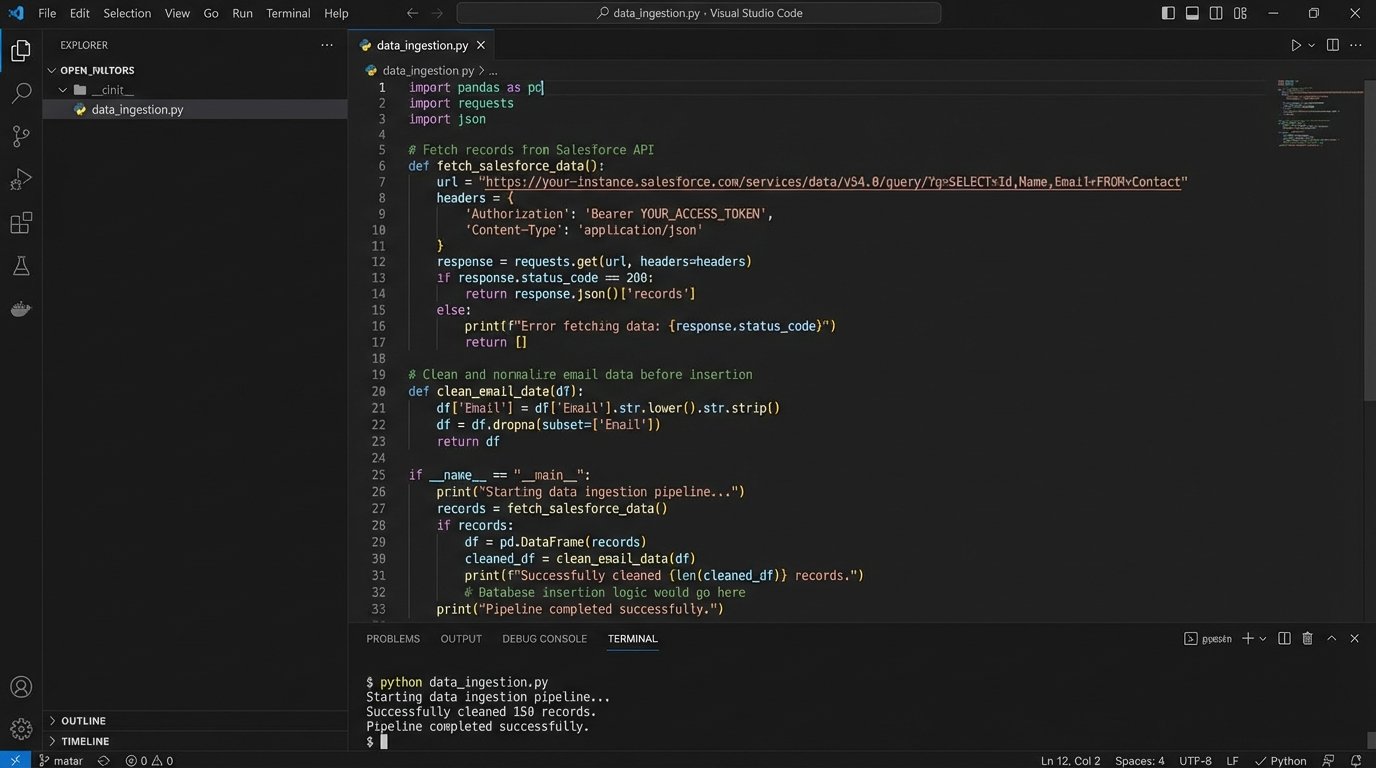Image resolution: width=1376 pixels, height=768 pixels.
Task: Open the Docker view in activity bar
Action: click(x=21, y=309)
